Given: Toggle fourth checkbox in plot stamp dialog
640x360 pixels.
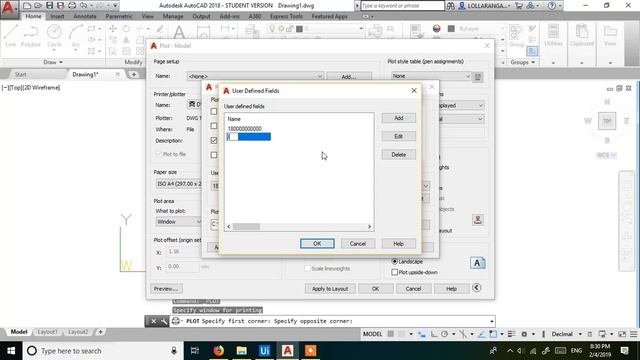Looking at the screenshot, I should [x=214, y=155].
